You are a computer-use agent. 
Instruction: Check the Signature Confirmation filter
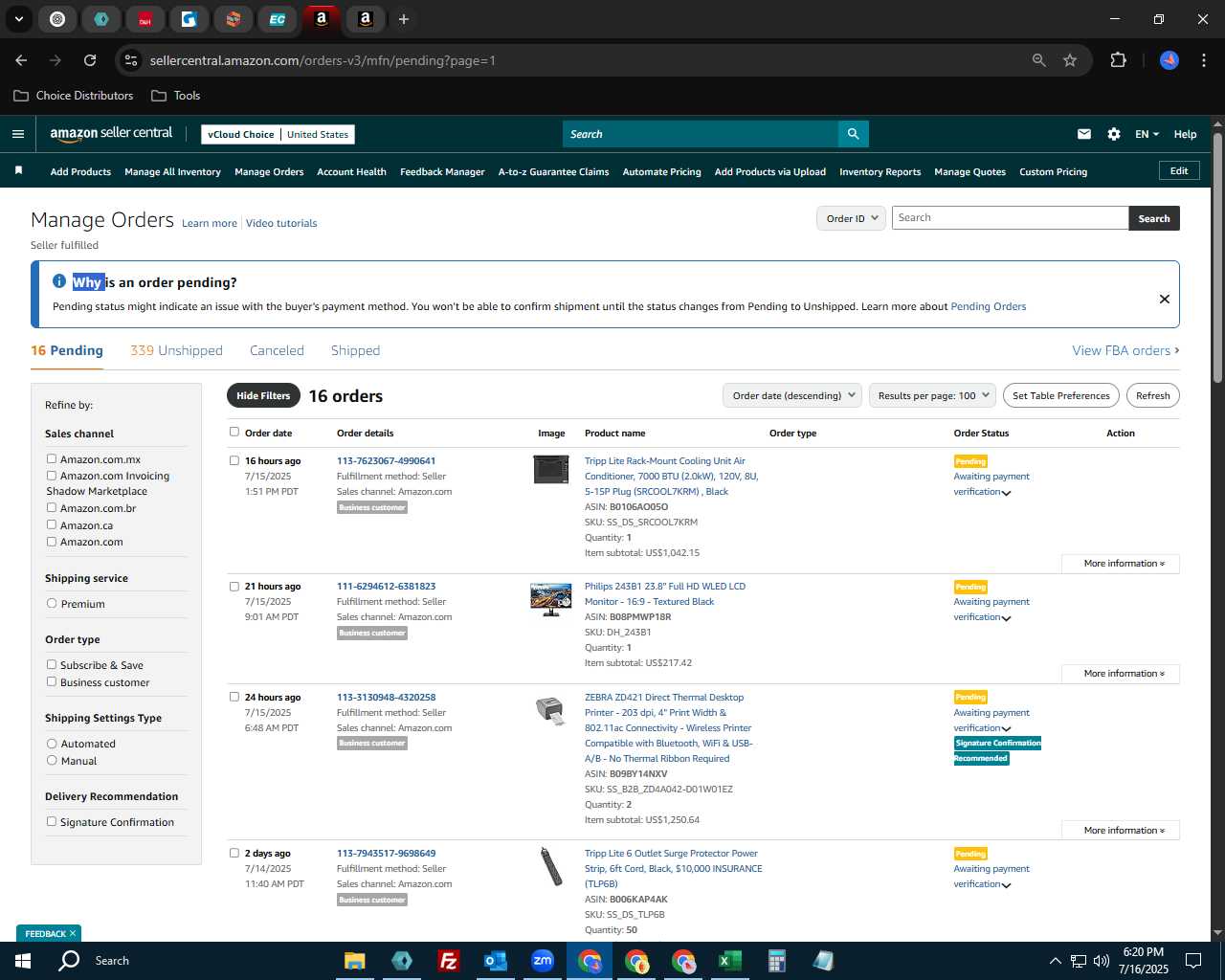coord(52,822)
